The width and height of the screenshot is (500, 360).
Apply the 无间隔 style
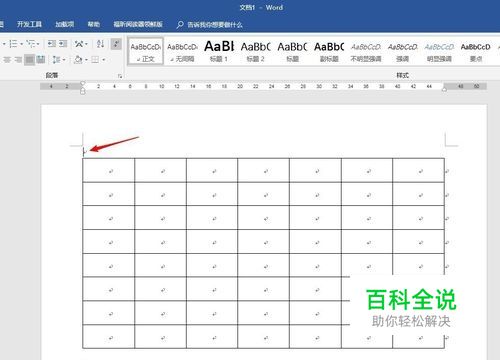click(182, 51)
